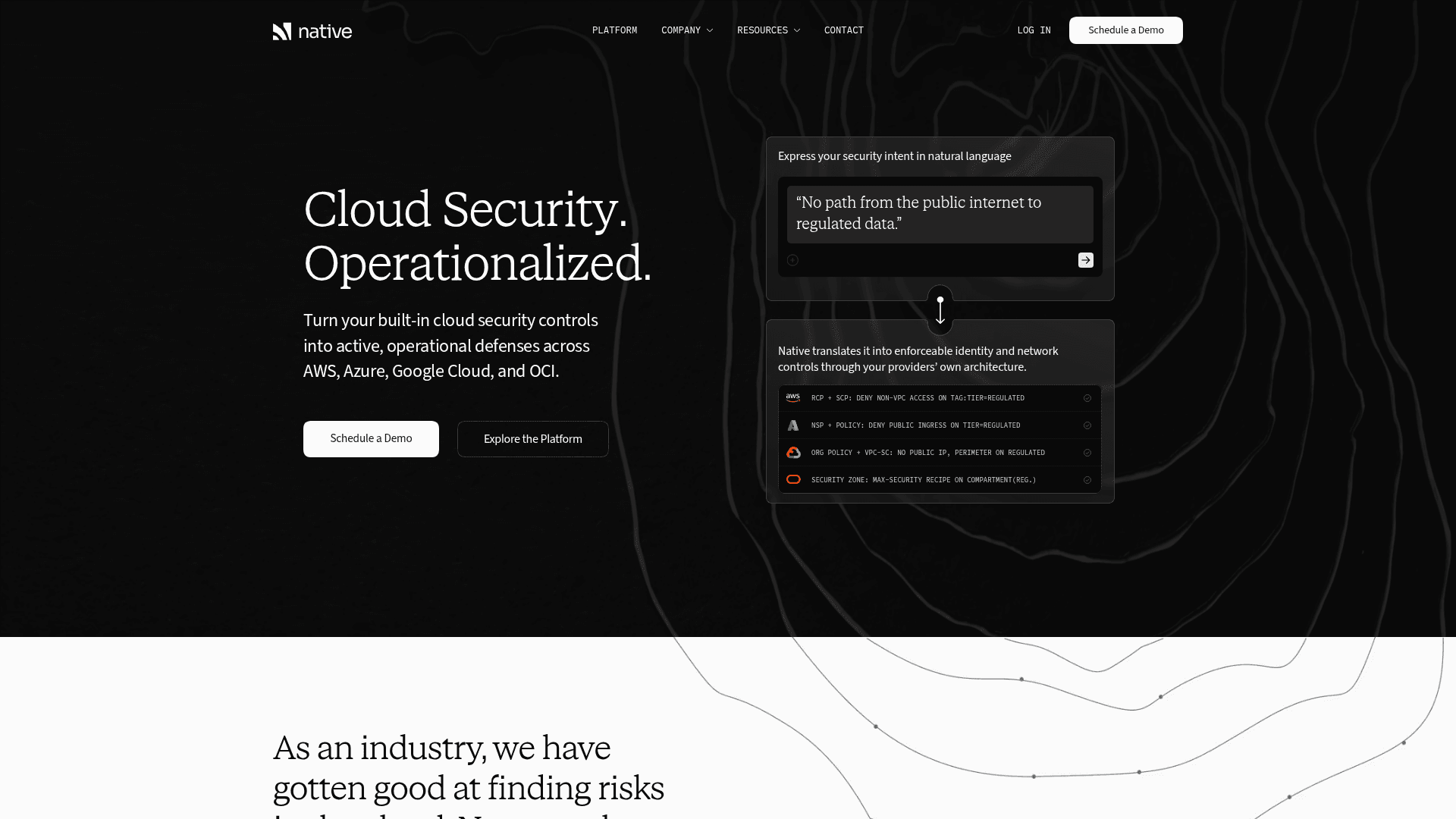Open the Platform menu item

[x=614, y=30]
